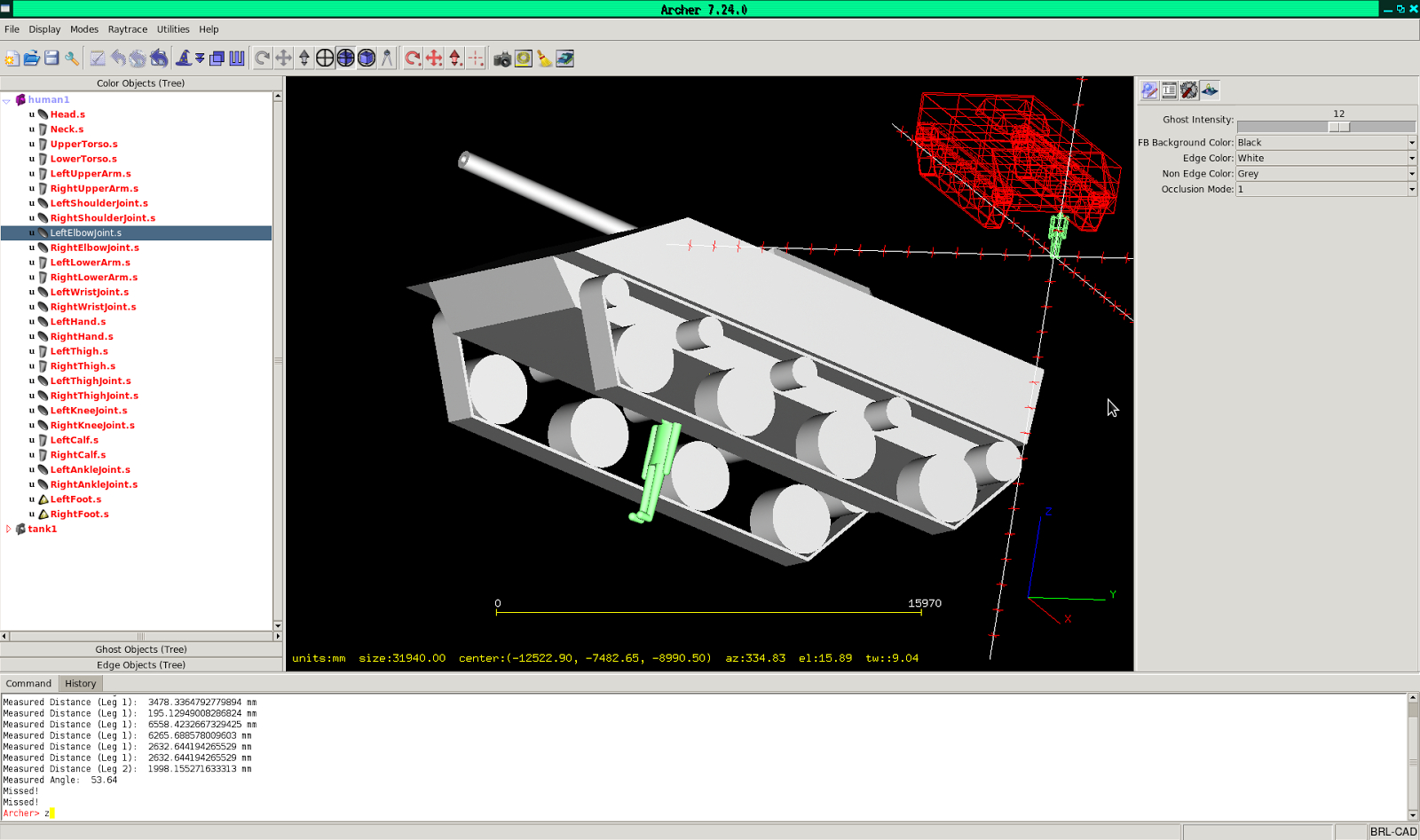Select the grey Rotate view tool
Screen dimensions: 1420x840
263,59
